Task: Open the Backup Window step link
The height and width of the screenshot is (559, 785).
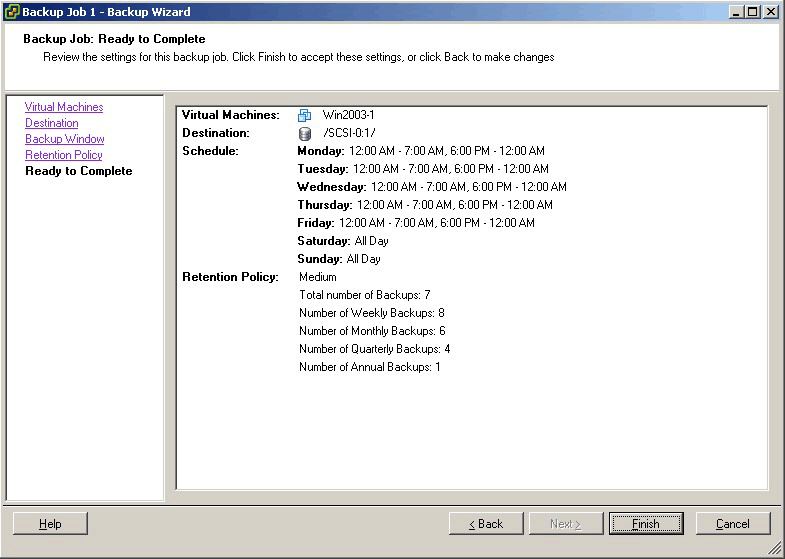Action: tap(65, 139)
